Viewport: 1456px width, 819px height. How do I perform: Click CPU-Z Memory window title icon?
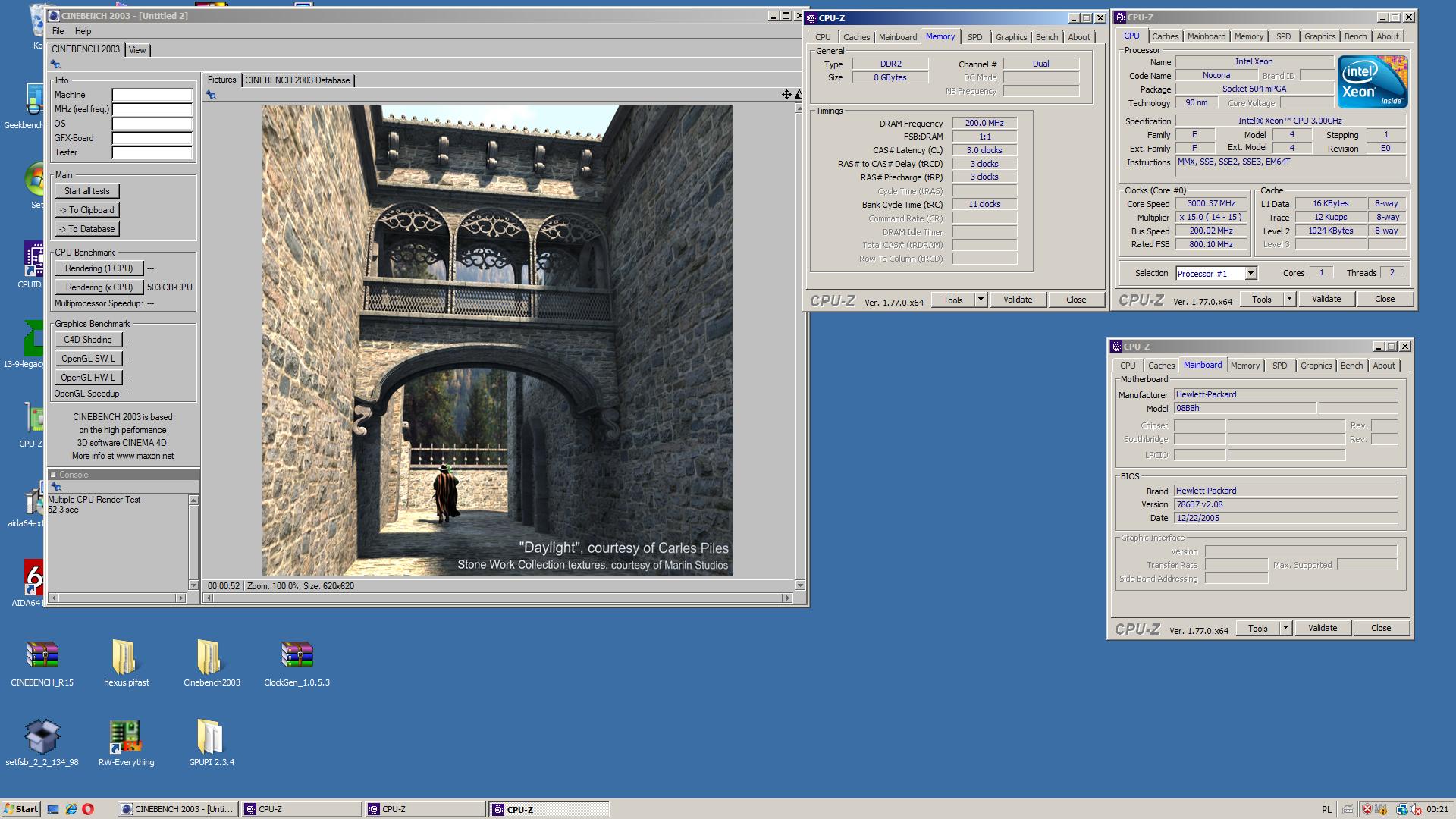click(811, 18)
